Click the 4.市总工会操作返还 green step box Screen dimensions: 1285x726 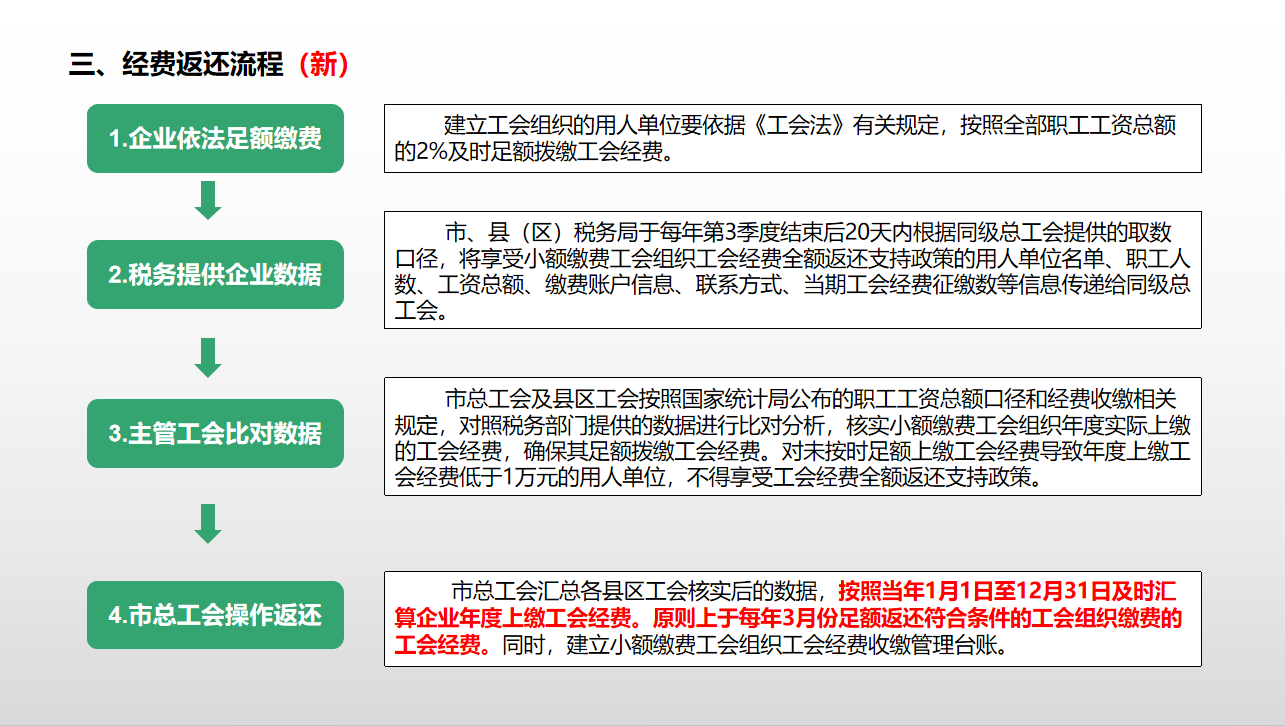click(215, 614)
